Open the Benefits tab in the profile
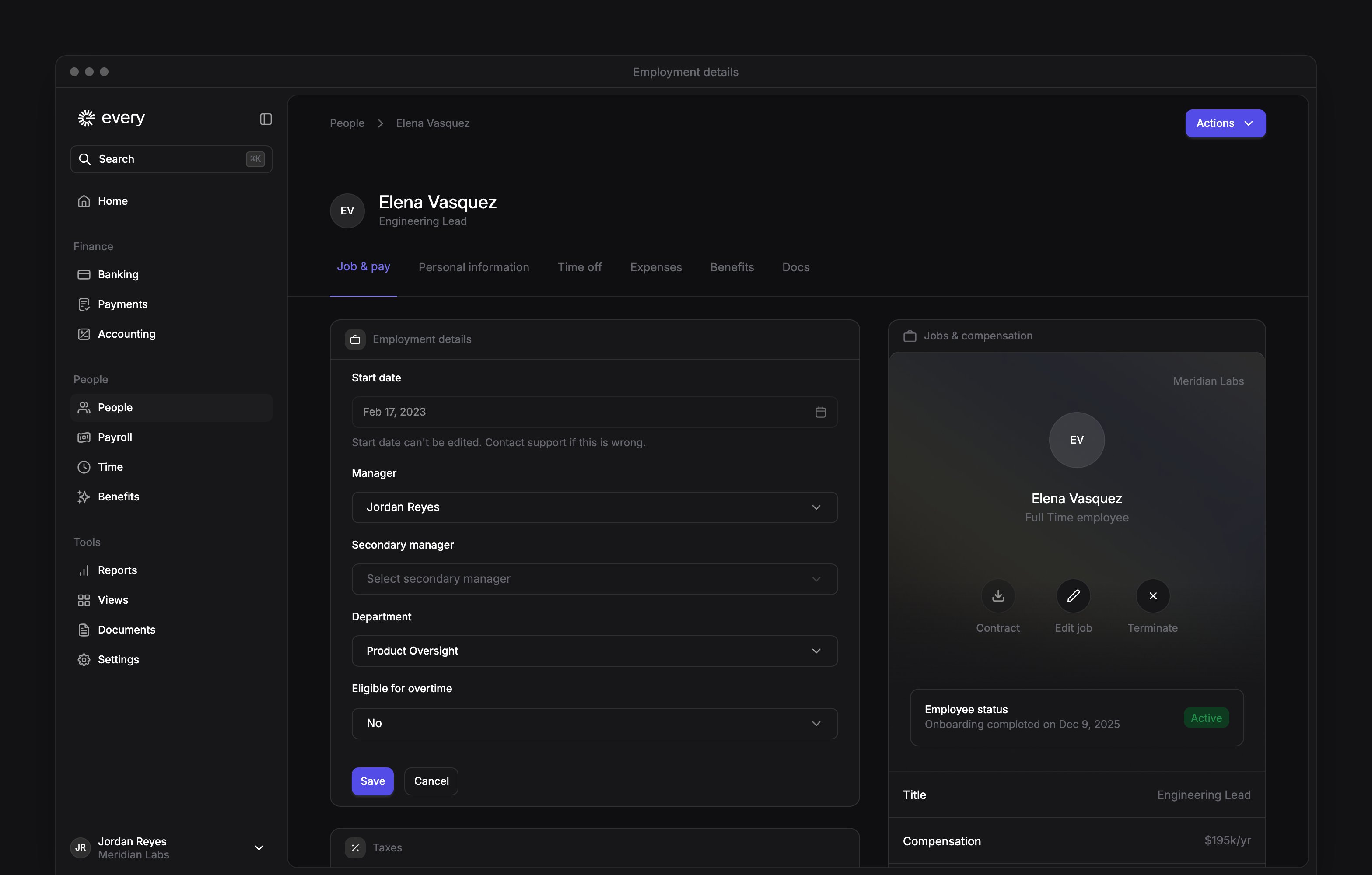 [x=731, y=267]
